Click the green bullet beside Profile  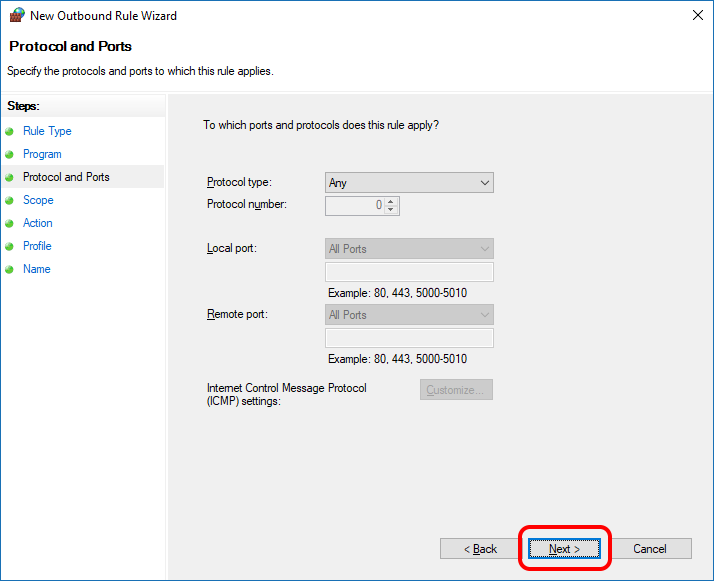click(10, 246)
